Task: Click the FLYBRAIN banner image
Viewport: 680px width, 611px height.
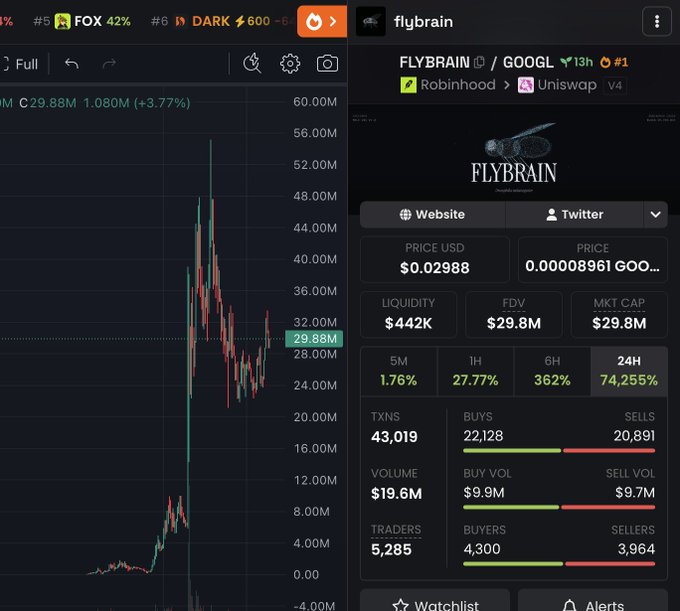Action: tap(513, 156)
